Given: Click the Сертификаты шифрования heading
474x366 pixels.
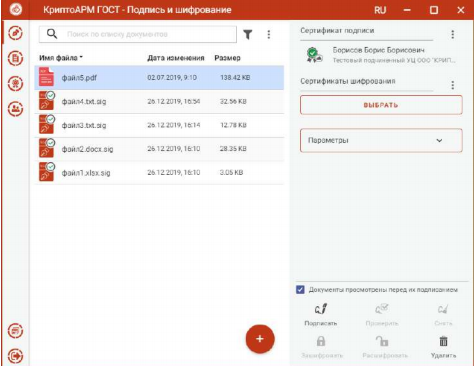Looking at the screenshot, I should click(348, 81).
